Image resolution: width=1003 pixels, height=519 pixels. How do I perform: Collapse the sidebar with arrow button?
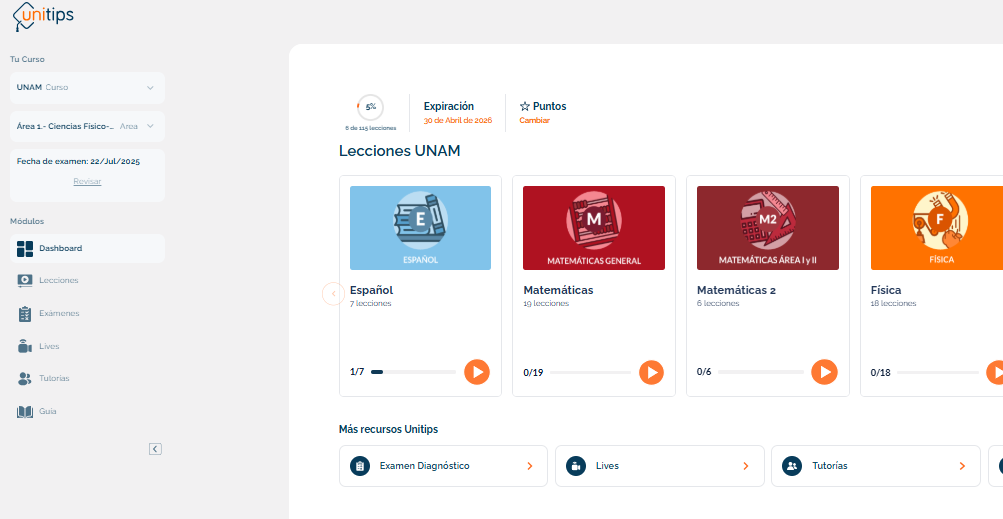155,449
